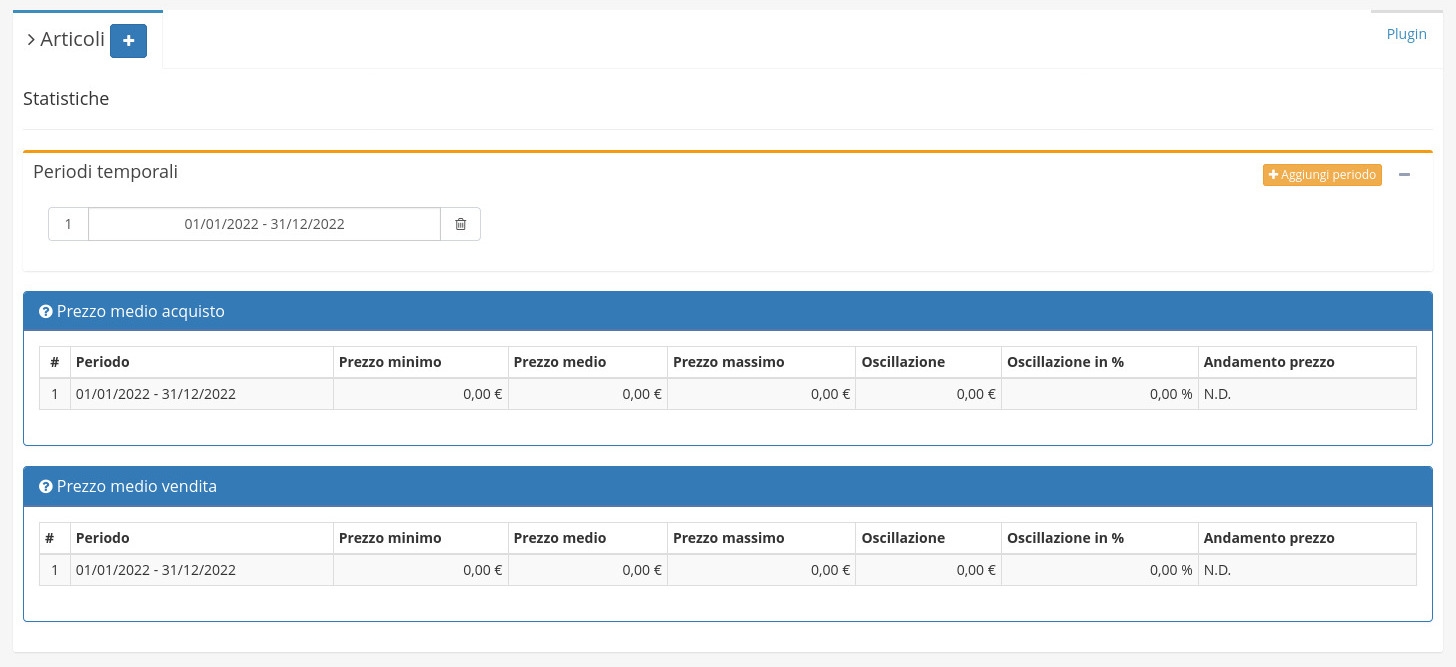The height and width of the screenshot is (667, 1456).
Task: Open the Articoli tab
Action: coord(72,40)
